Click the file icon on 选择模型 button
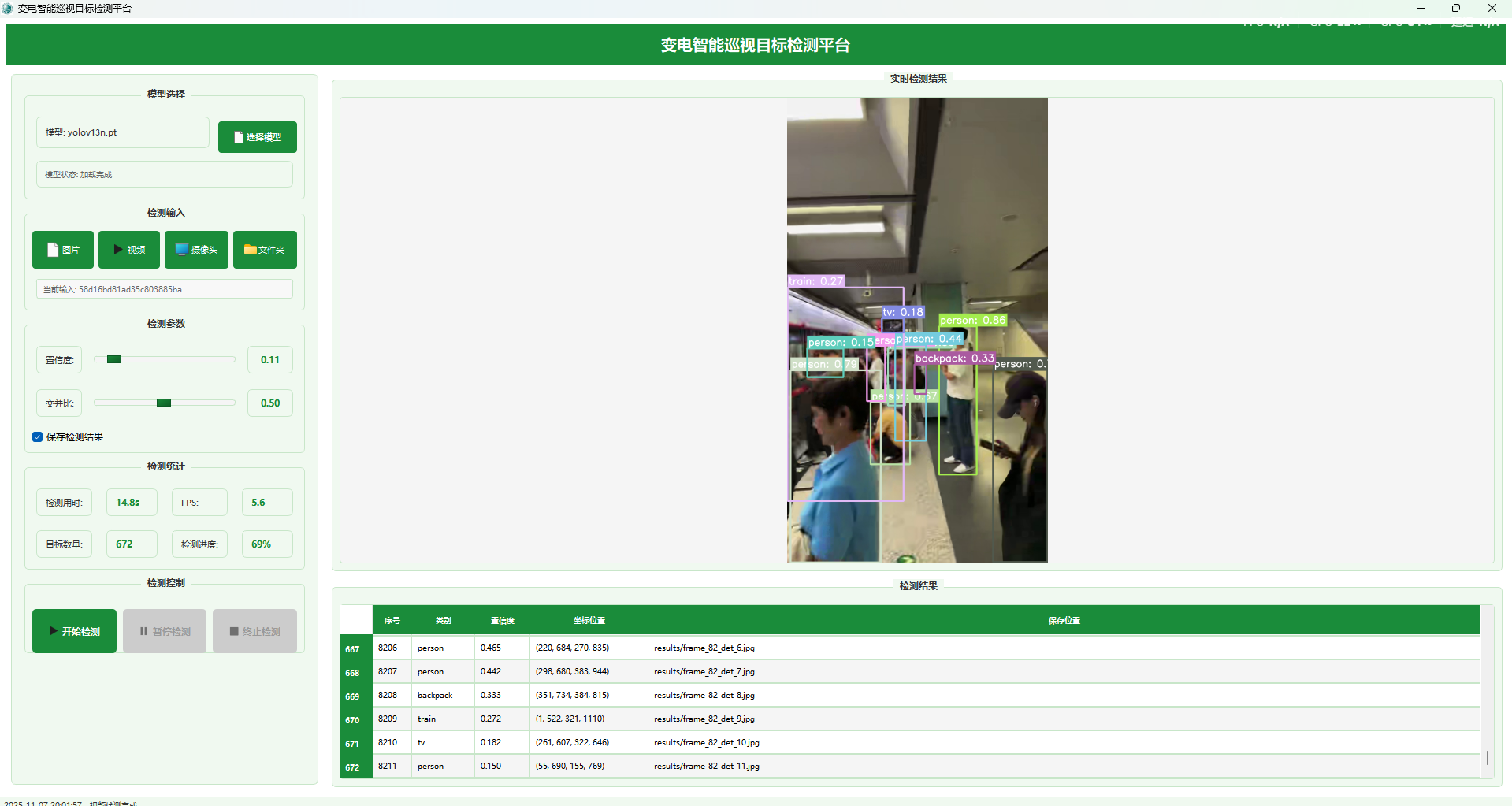The height and width of the screenshot is (806, 1512). (x=239, y=137)
